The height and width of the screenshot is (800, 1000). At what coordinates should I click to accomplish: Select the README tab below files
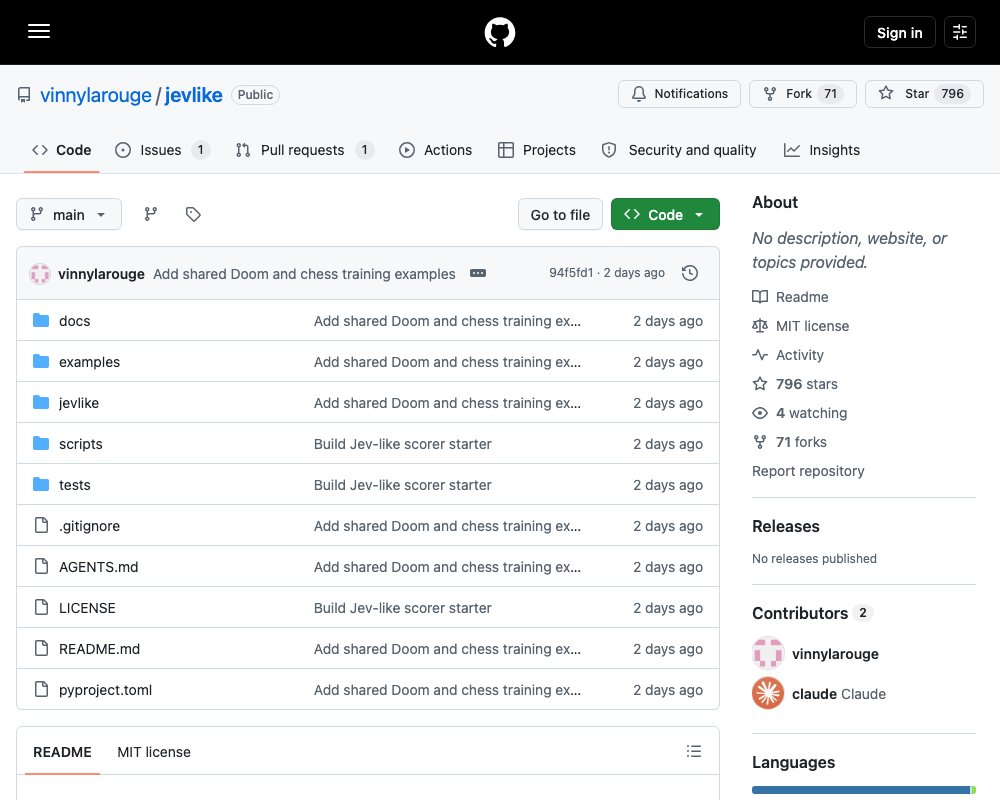click(62, 752)
